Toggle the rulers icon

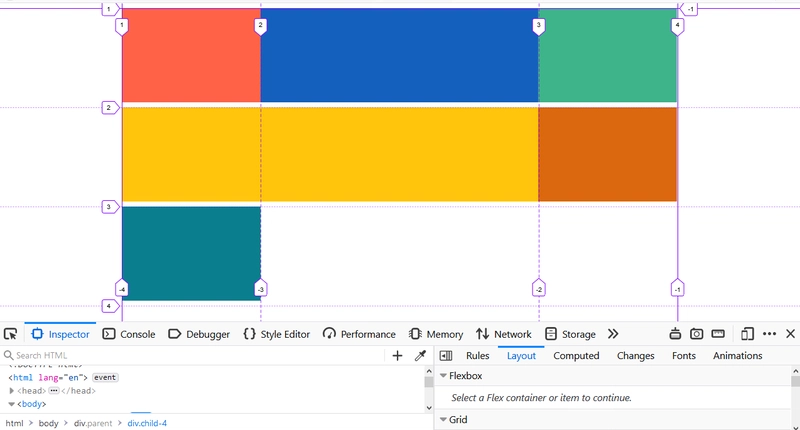pos(718,334)
